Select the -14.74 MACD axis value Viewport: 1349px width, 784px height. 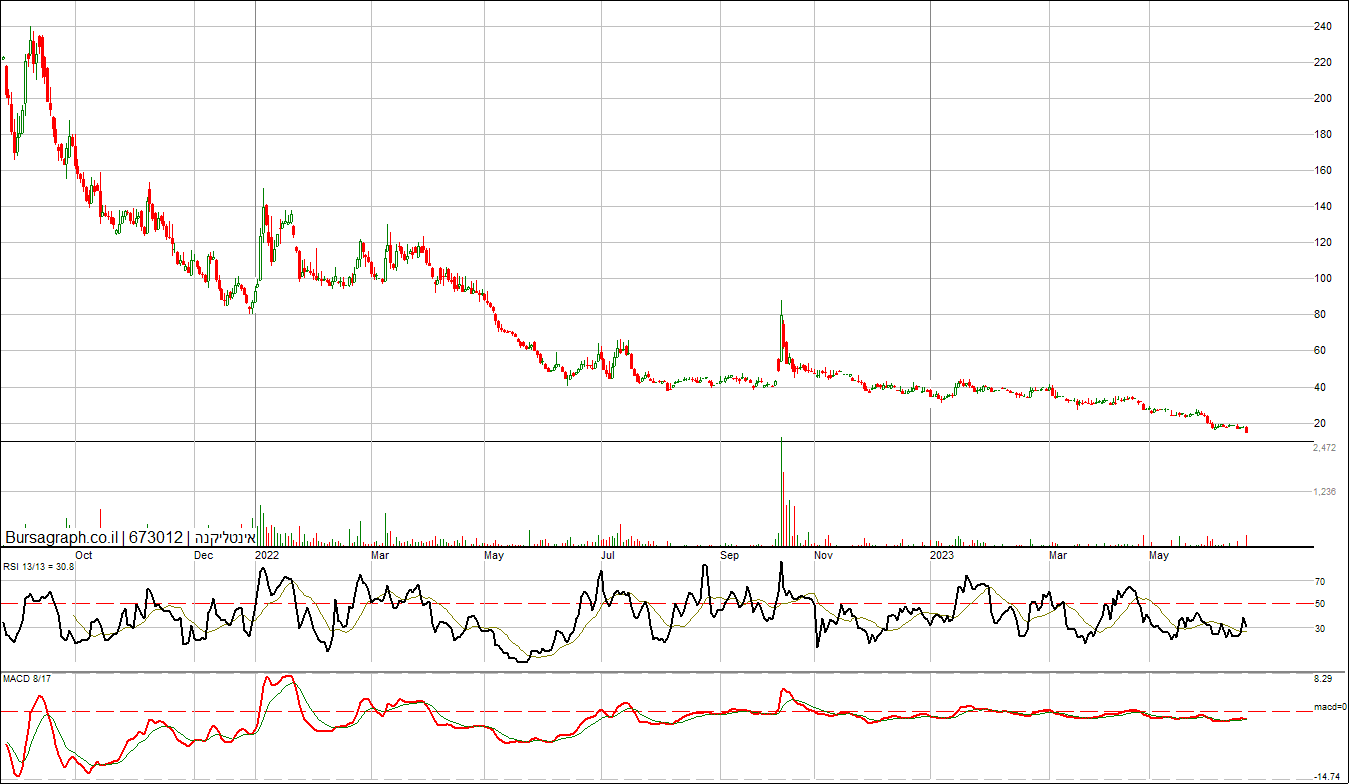[1326, 776]
